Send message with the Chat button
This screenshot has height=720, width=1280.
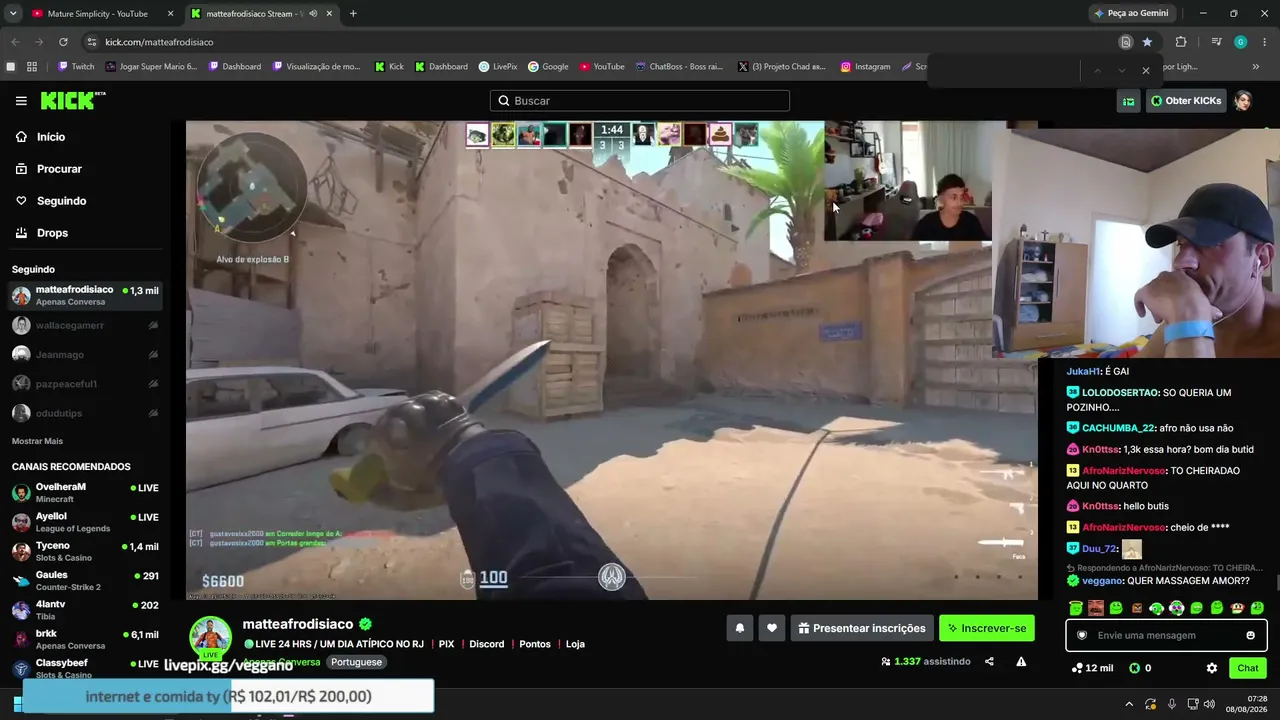pyautogui.click(x=1248, y=668)
